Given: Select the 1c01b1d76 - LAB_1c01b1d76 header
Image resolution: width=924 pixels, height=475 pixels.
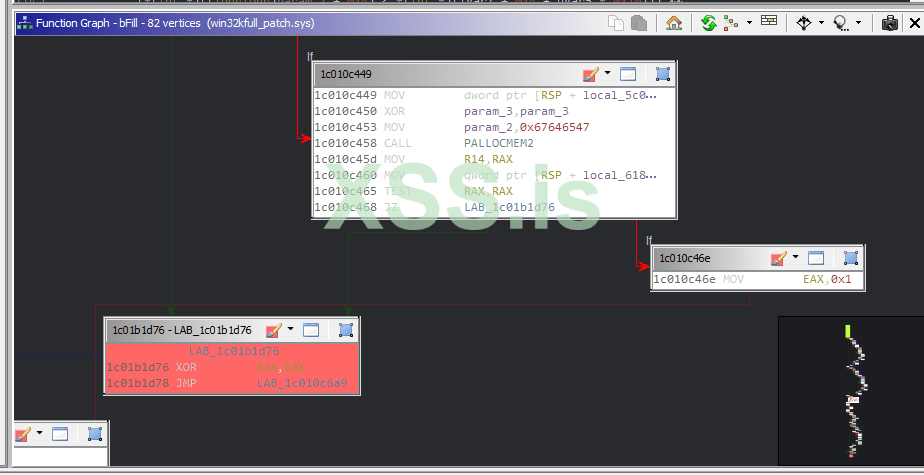Looking at the screenshot, I should point(232,330).
